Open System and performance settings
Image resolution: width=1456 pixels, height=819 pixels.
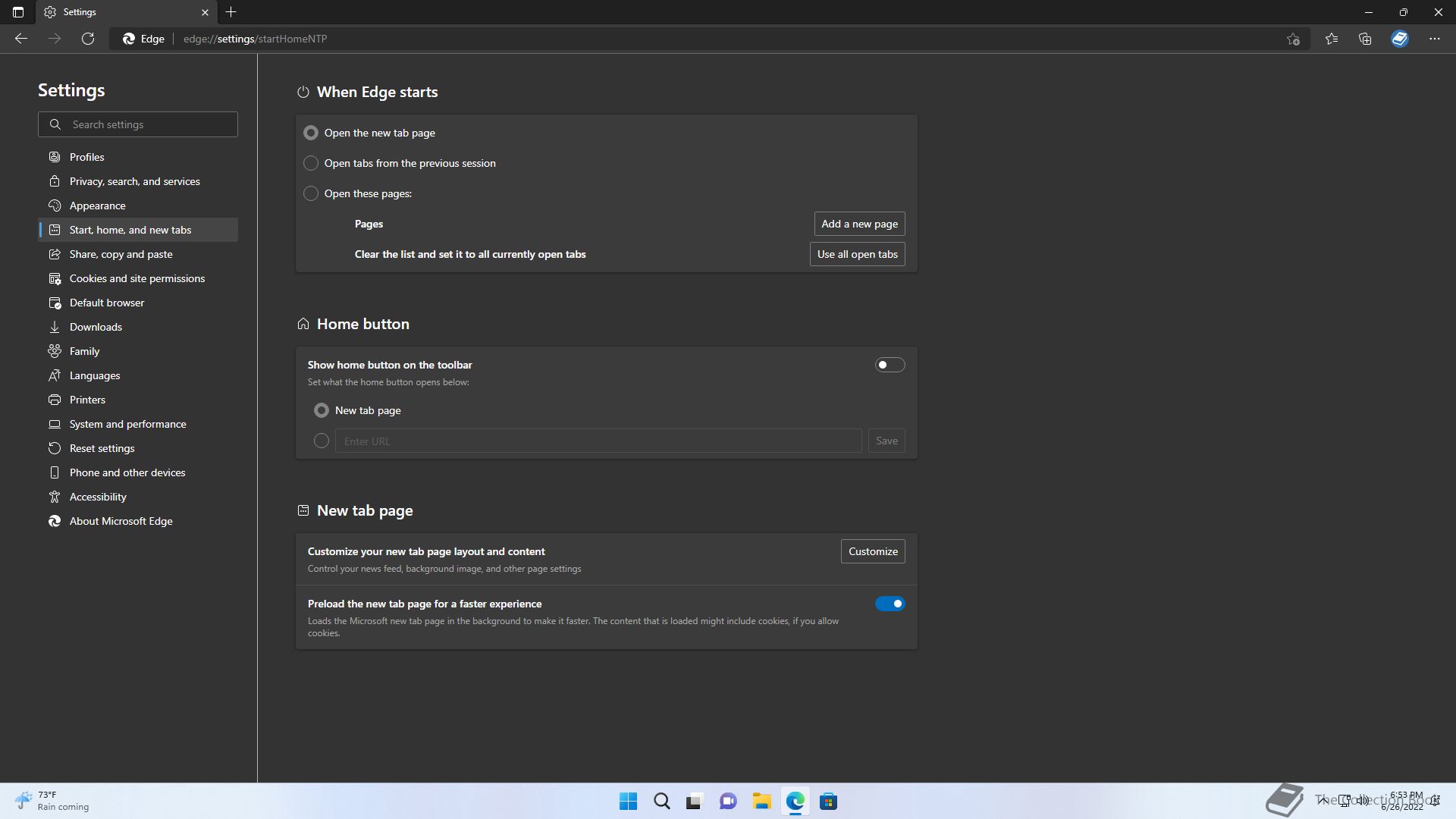(128, 424)
